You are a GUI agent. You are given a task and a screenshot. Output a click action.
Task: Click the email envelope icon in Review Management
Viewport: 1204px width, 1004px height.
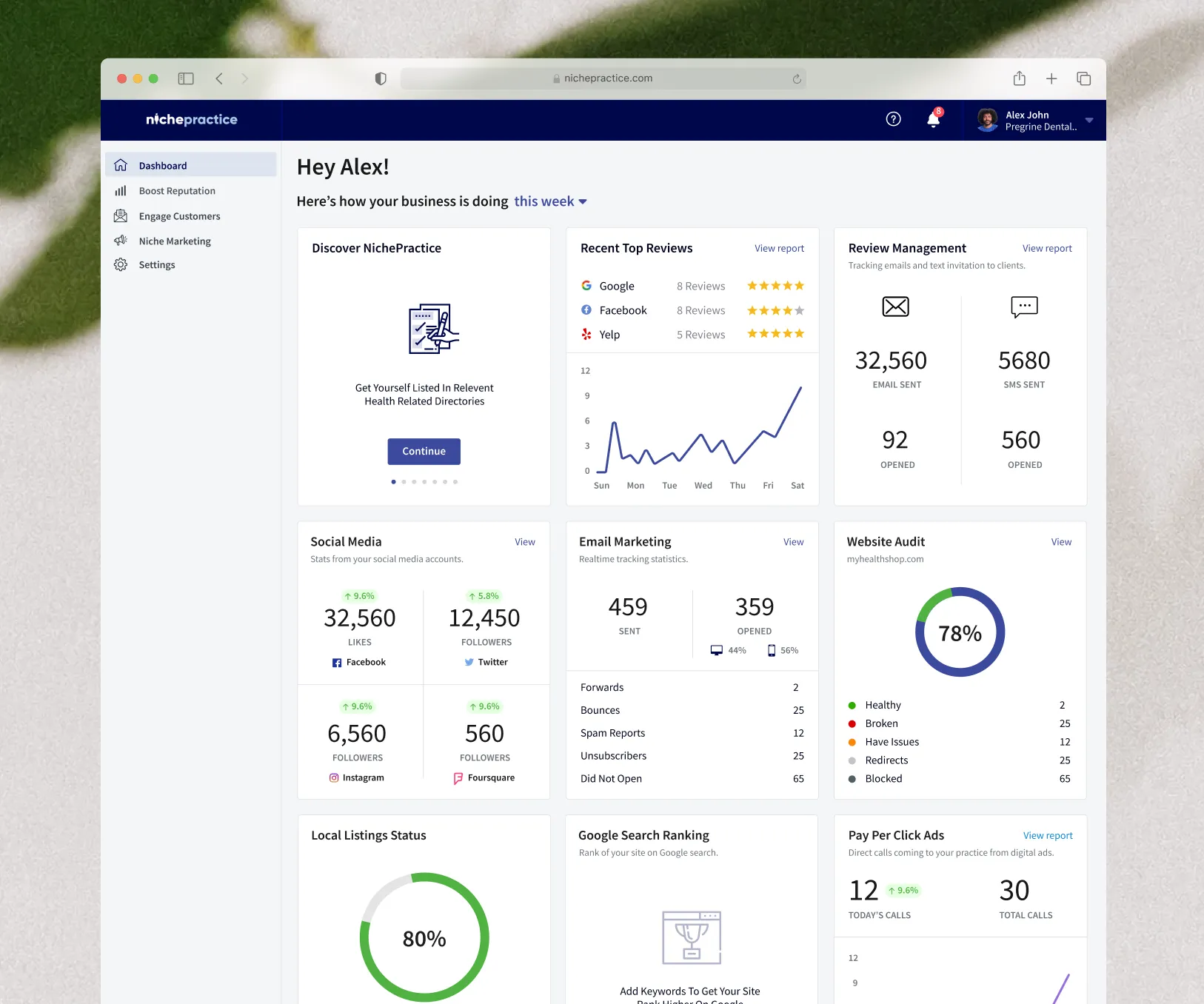pyautogui.click(x=896, y=307)
